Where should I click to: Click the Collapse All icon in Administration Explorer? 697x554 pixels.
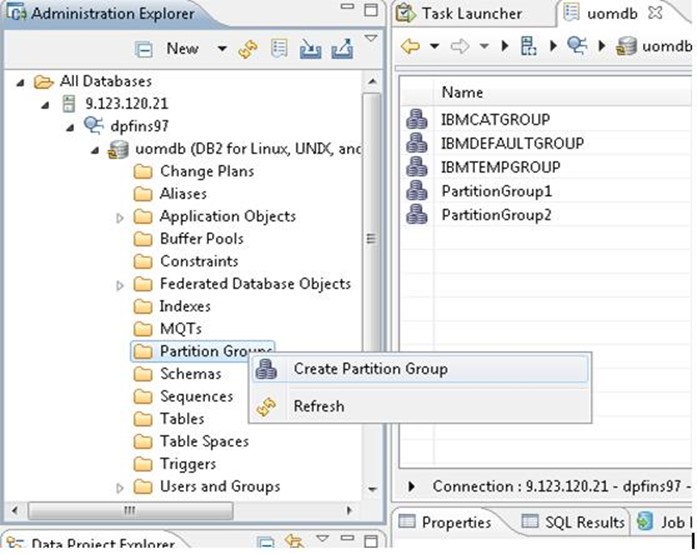point(144,48)
